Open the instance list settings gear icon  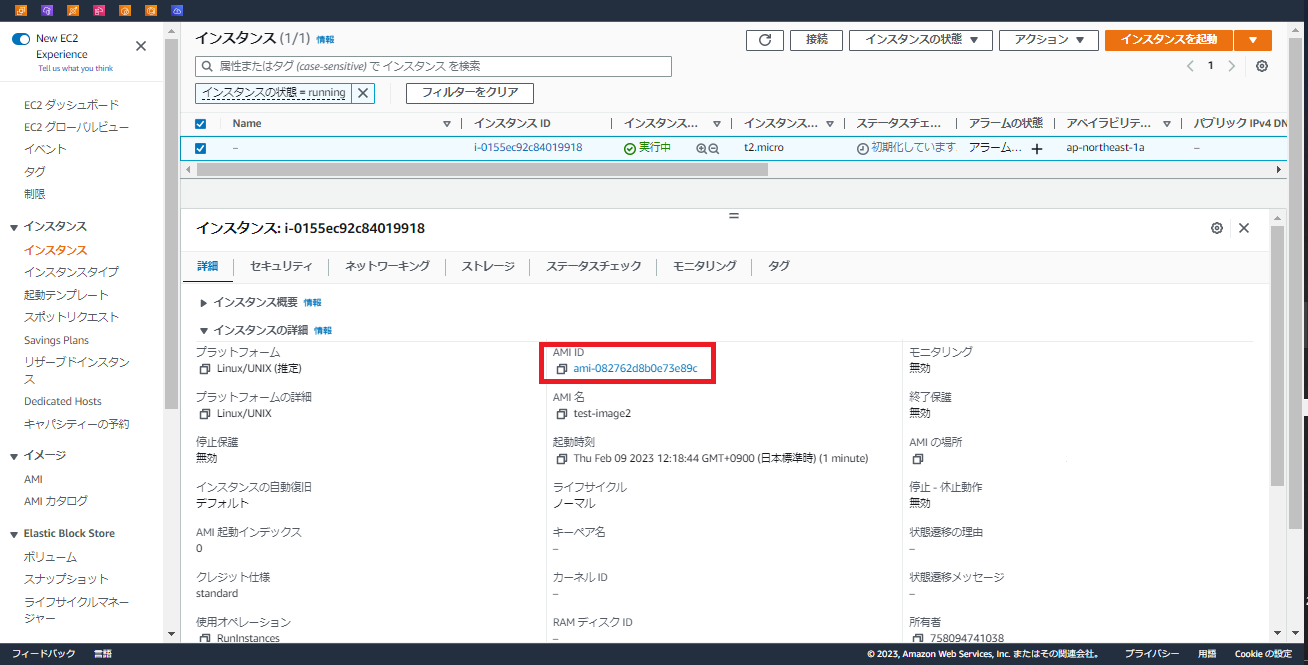(x=1261, y=66)
